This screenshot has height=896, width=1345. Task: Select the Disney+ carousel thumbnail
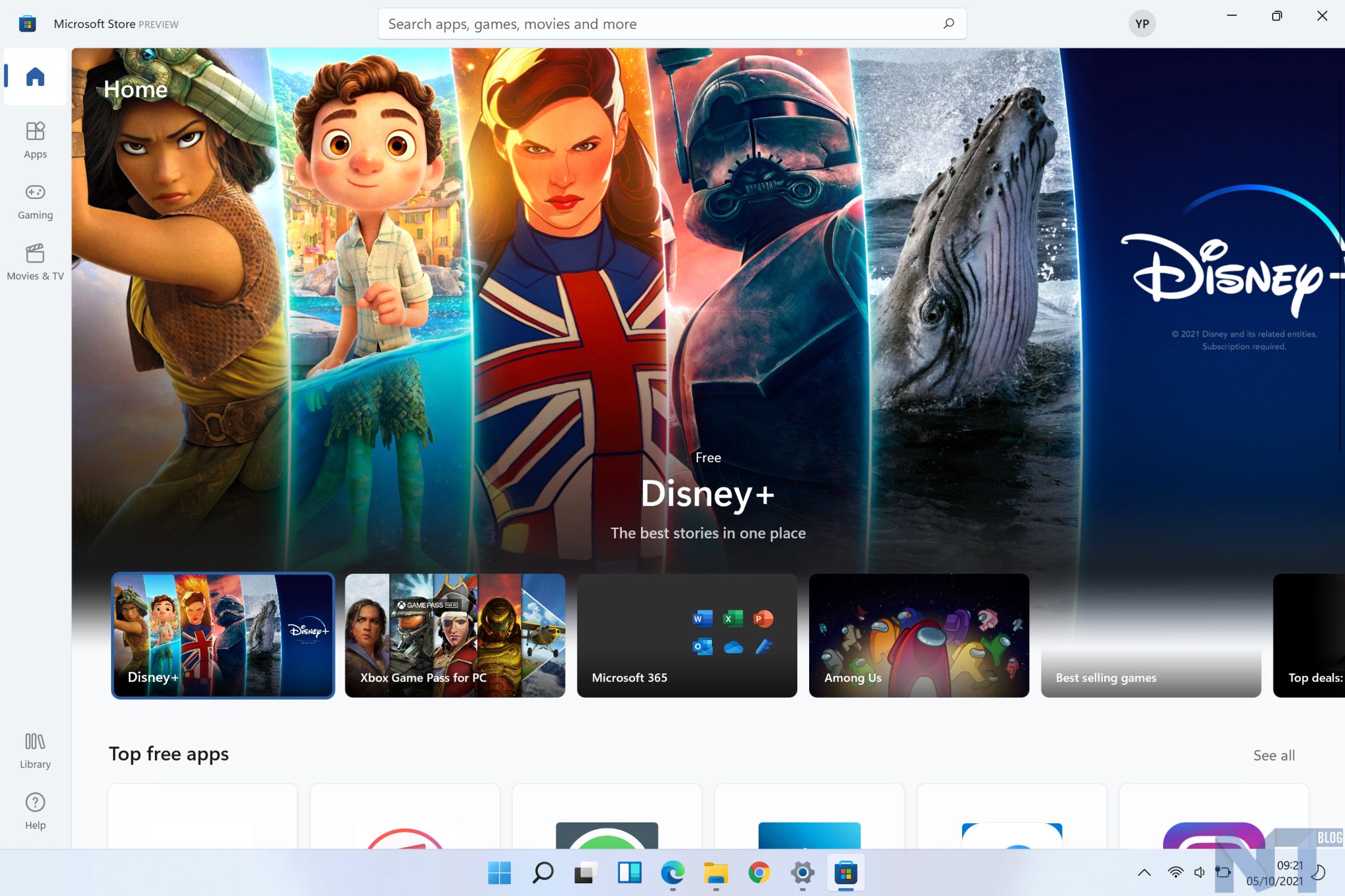[x=223, y=635]
